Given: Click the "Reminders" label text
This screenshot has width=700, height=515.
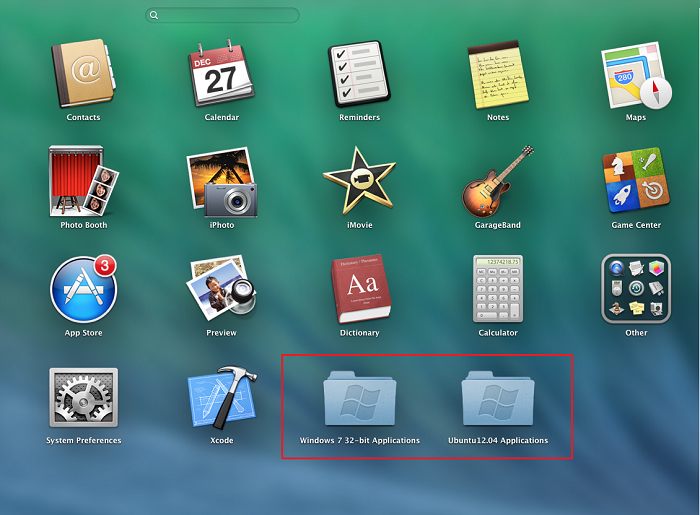Looking at the screenshot, I should 359,117.
